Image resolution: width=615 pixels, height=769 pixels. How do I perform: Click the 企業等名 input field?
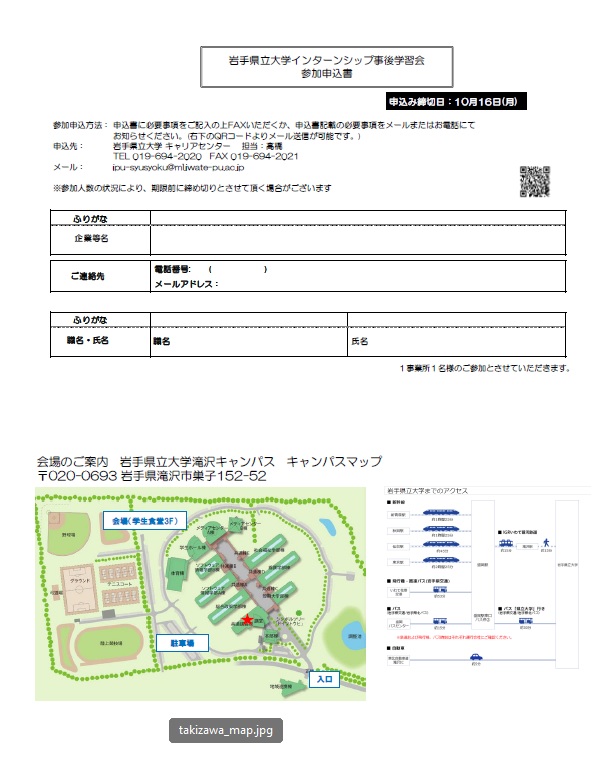tap(358, 240)
